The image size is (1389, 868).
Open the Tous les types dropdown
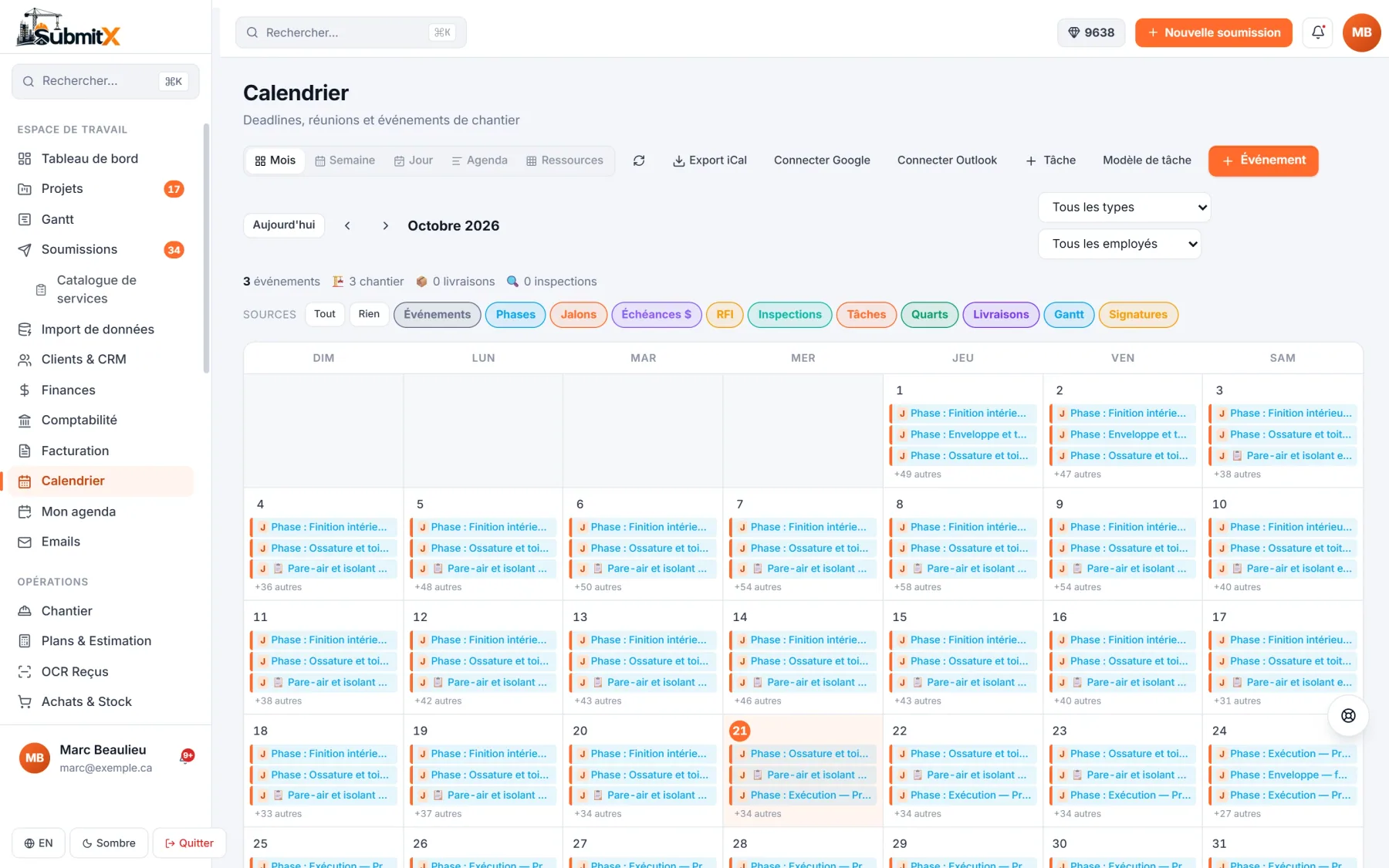[x=1124, y=207]
